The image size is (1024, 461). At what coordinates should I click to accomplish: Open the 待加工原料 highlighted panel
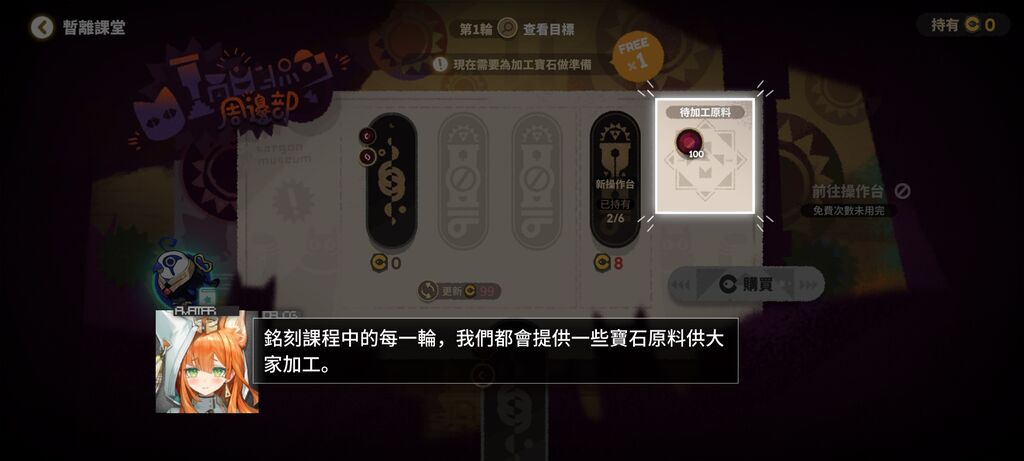click(x=705, y=156)
